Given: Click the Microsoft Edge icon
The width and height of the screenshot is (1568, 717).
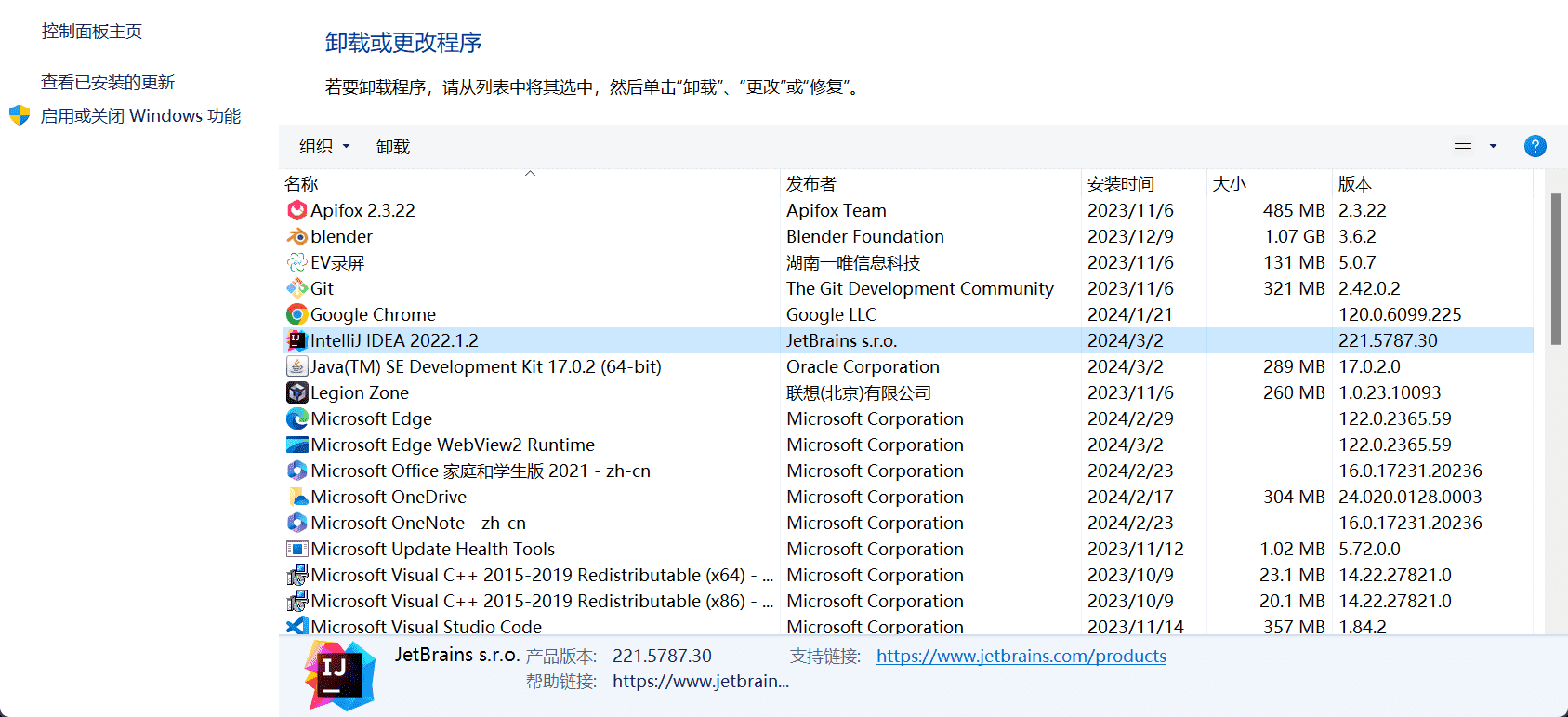Looking at the screenshot, I should click(x=296, y=418).
